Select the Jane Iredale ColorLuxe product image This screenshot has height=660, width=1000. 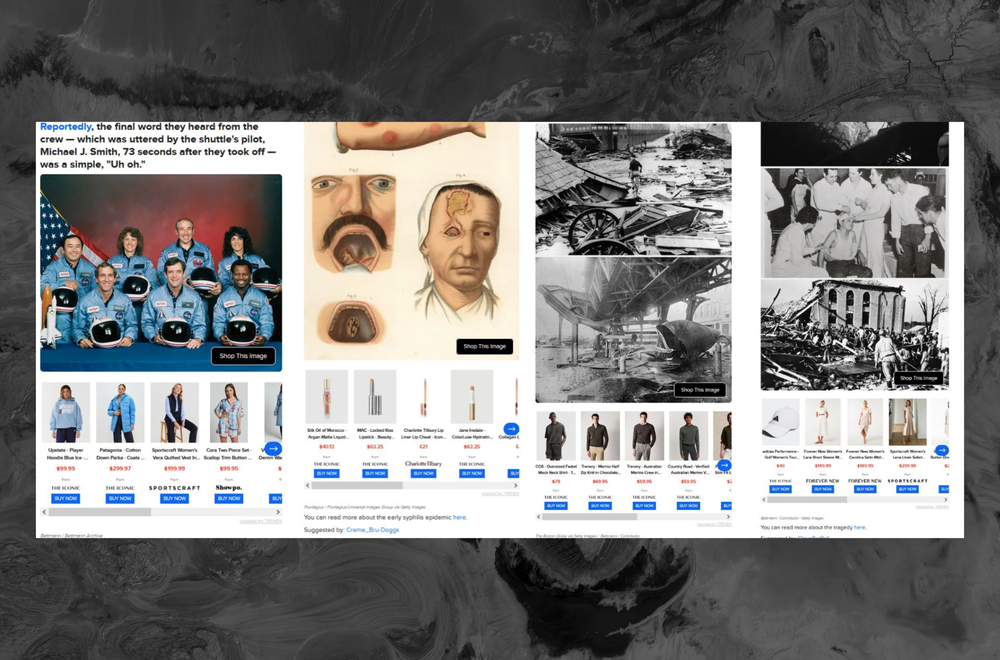point(472,397)
